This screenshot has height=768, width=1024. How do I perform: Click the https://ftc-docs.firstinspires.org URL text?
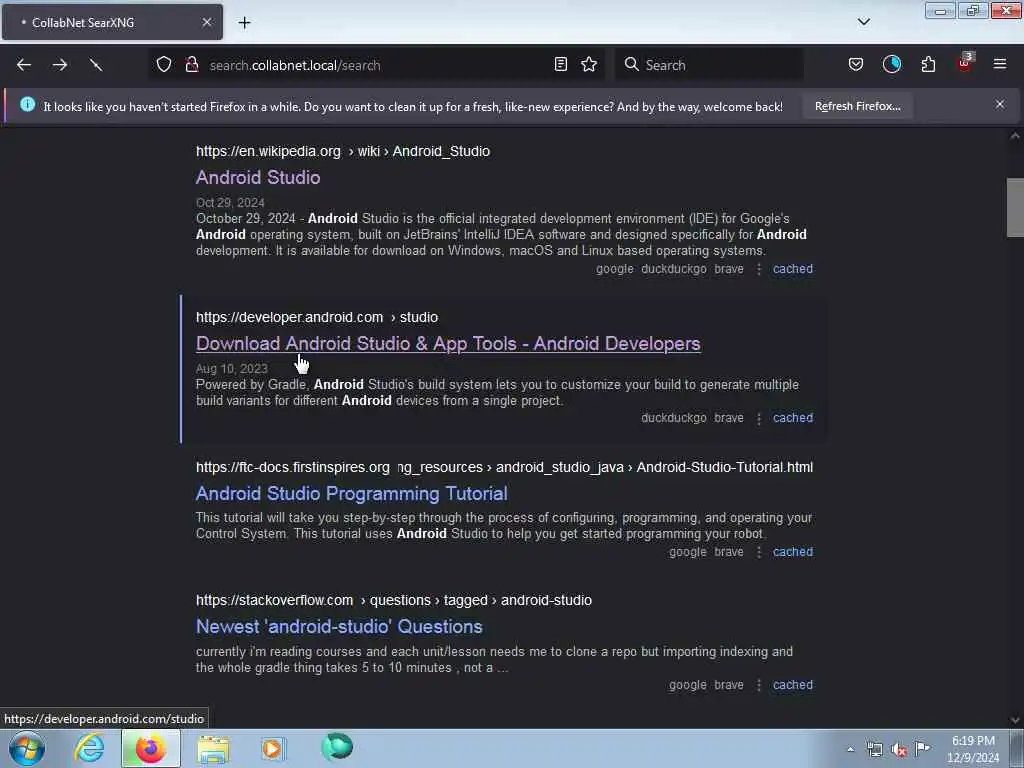point(293,468)
